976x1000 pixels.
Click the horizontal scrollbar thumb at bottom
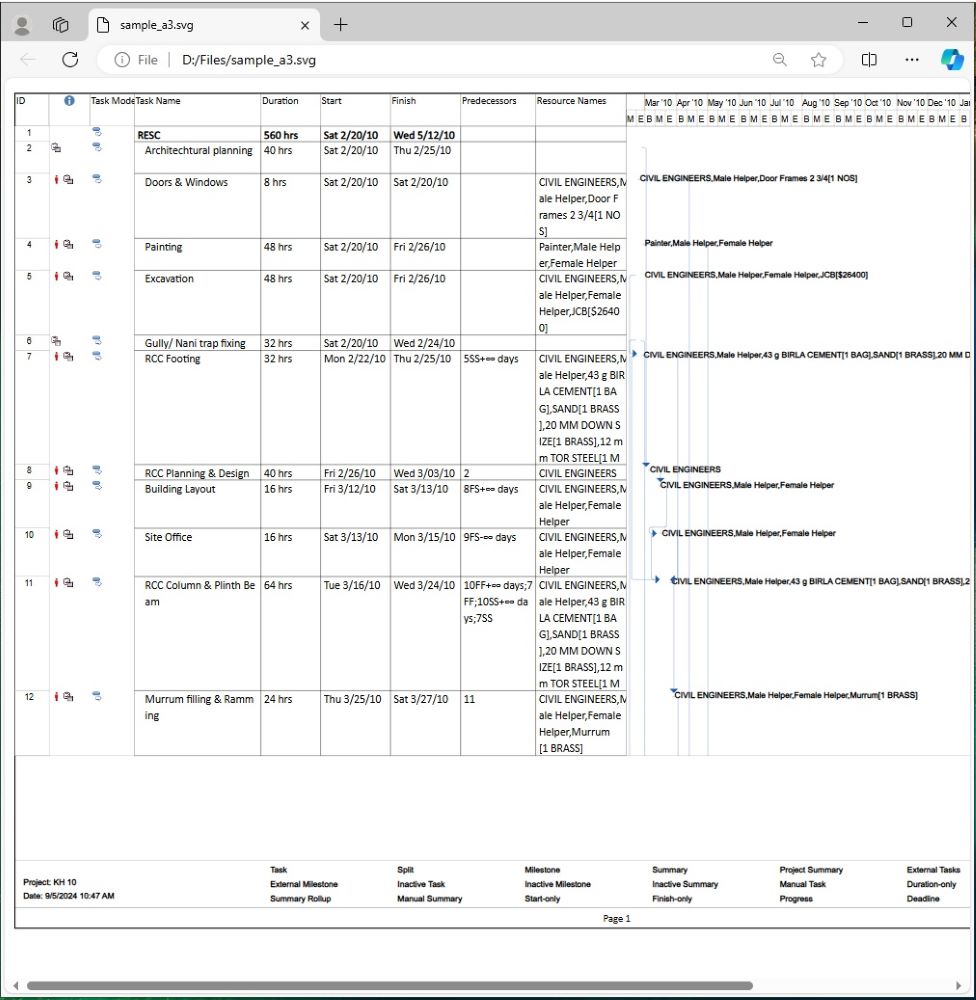(390, 985)
